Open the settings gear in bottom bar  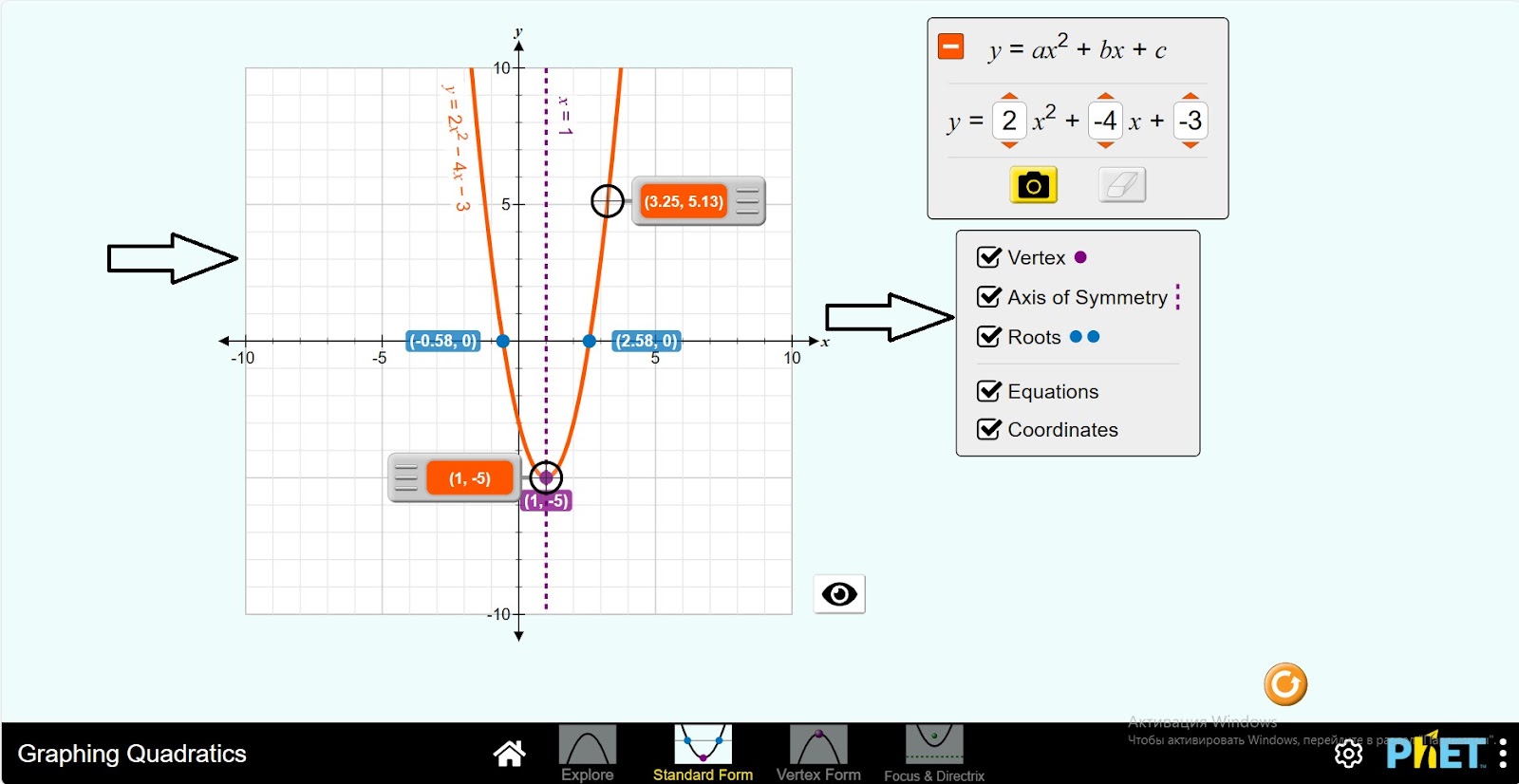[x=1348, y=754]
